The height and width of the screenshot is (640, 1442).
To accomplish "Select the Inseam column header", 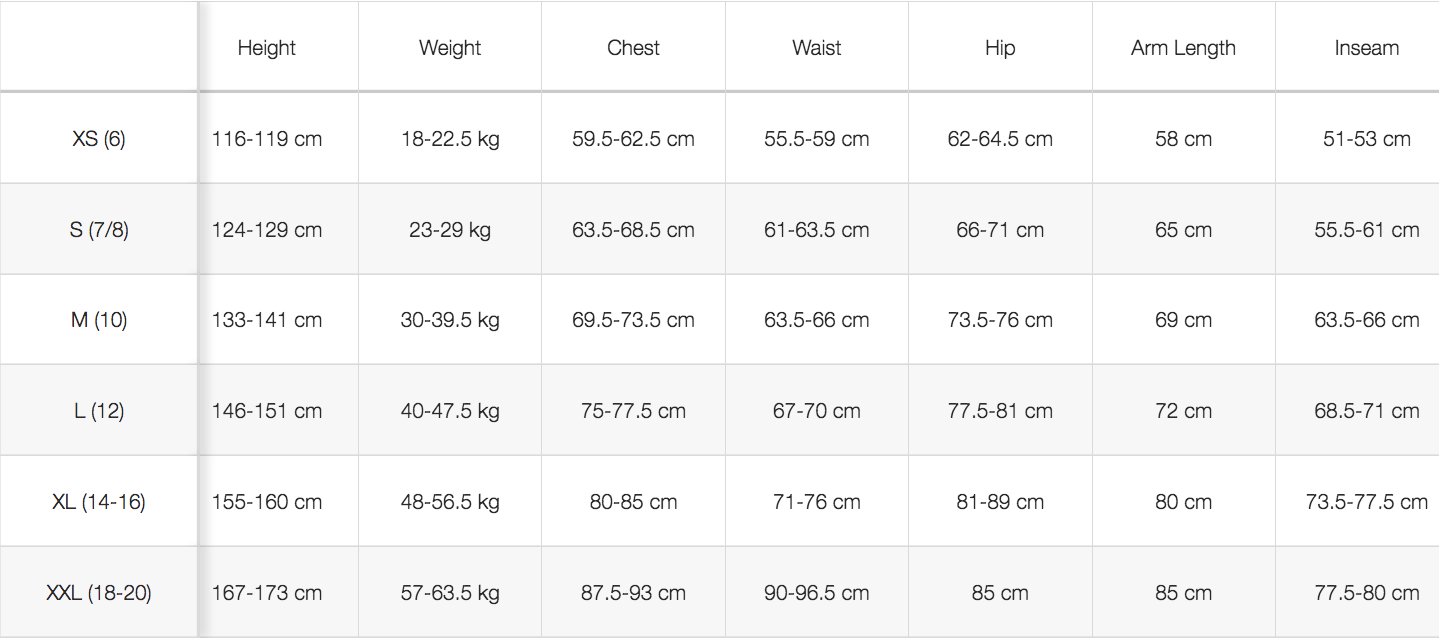I will pos(1366,48).
